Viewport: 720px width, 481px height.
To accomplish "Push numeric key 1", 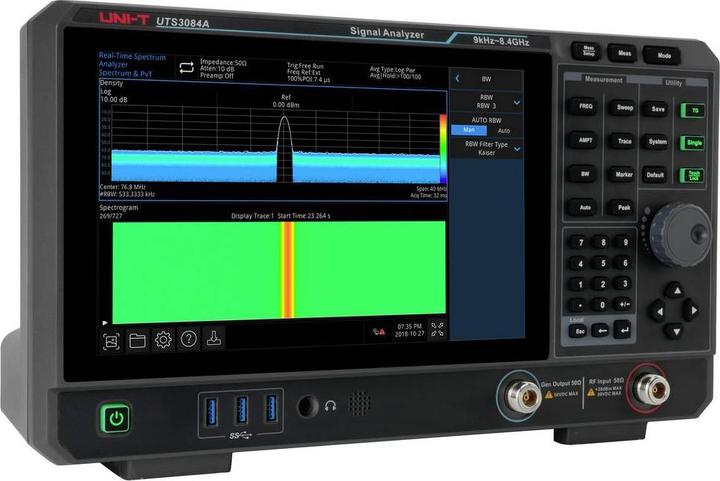I will click(x=580, y=285).
